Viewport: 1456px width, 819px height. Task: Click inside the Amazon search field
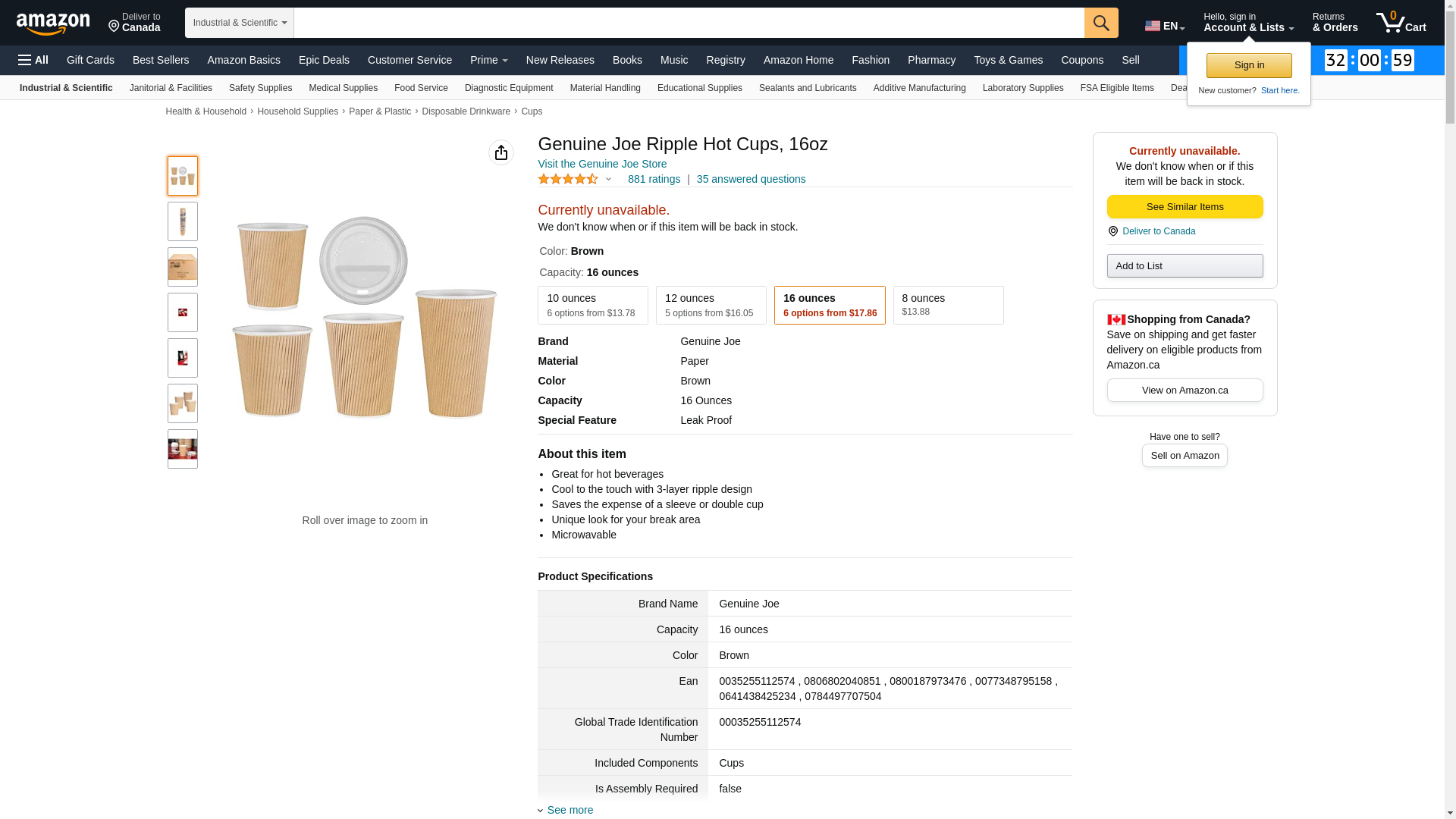coord(689,23)
